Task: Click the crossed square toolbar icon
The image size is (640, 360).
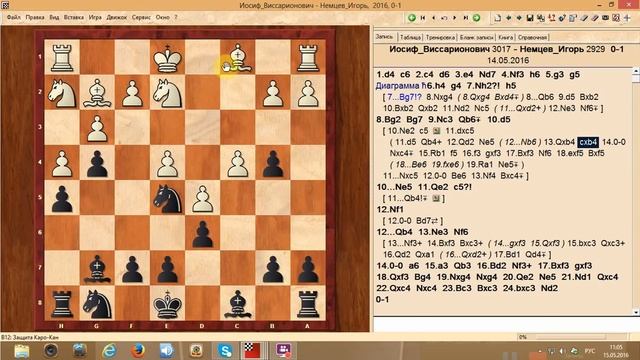Action: [x=616, y=18]
